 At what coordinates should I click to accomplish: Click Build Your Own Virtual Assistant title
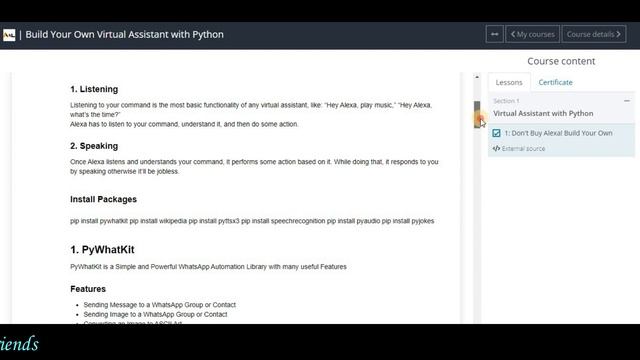(124, 34)
